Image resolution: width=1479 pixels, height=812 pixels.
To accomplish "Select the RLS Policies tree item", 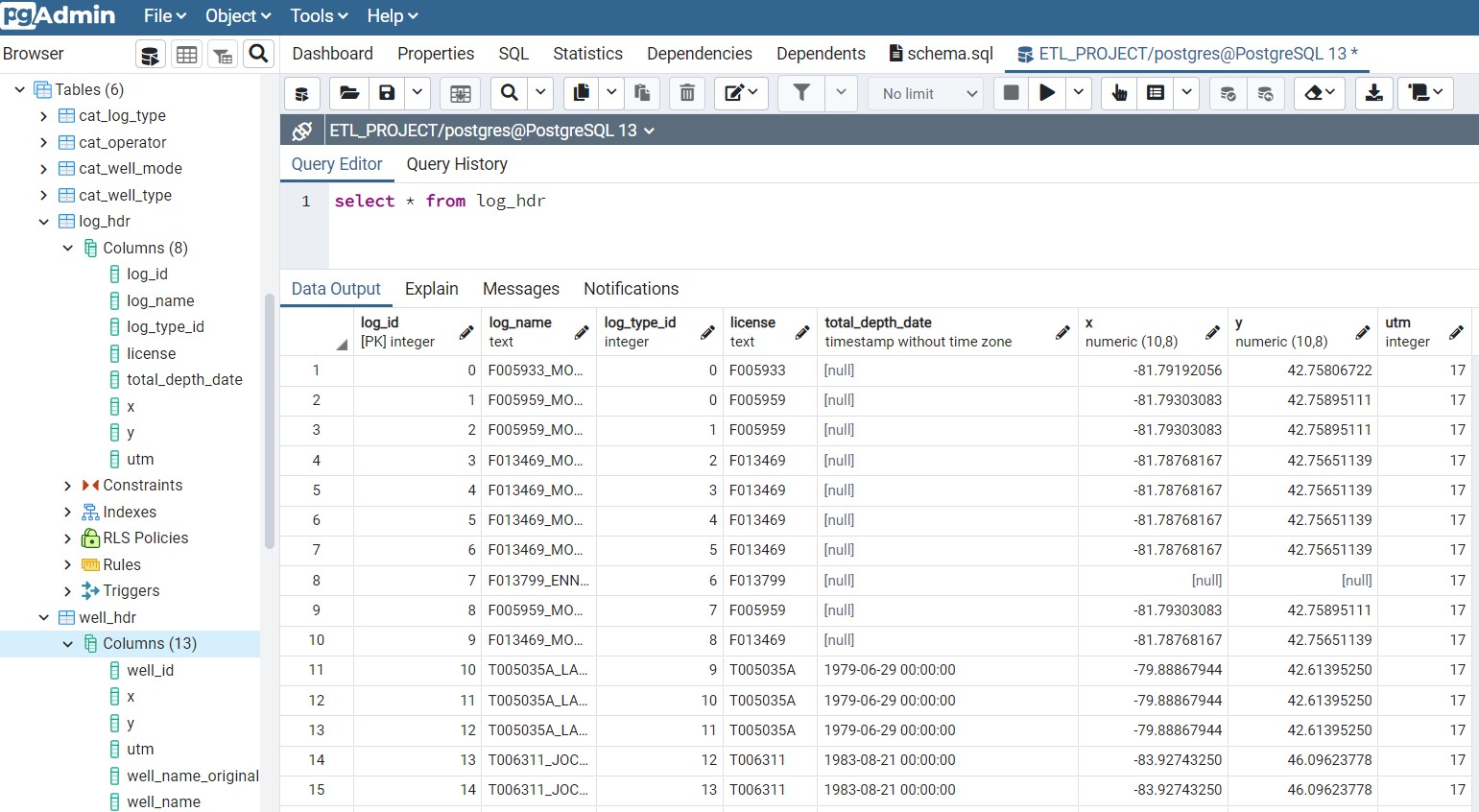I will click(x=145, y=538).
